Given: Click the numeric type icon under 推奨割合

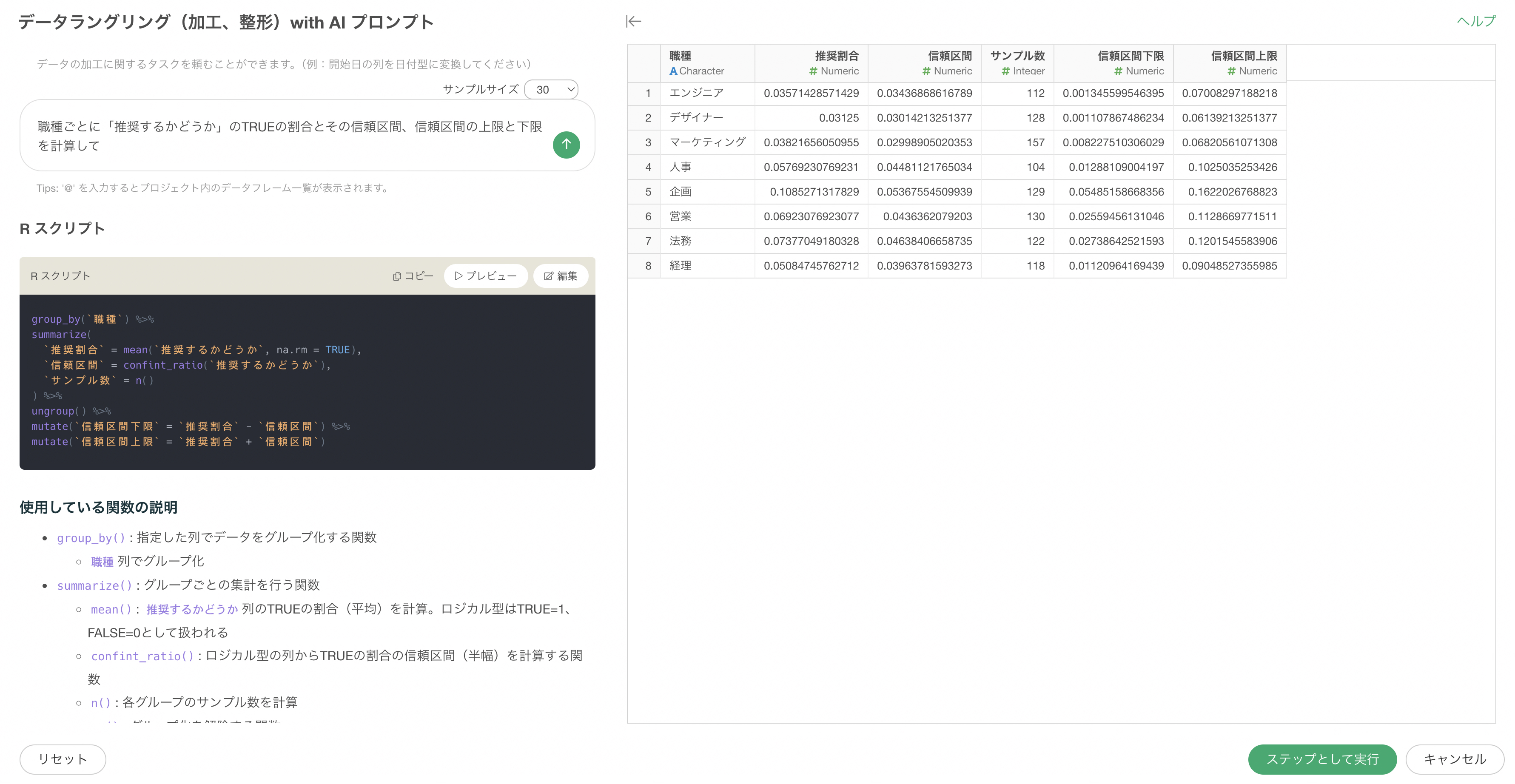Looking at the screenshot, I should coord(813,71).
